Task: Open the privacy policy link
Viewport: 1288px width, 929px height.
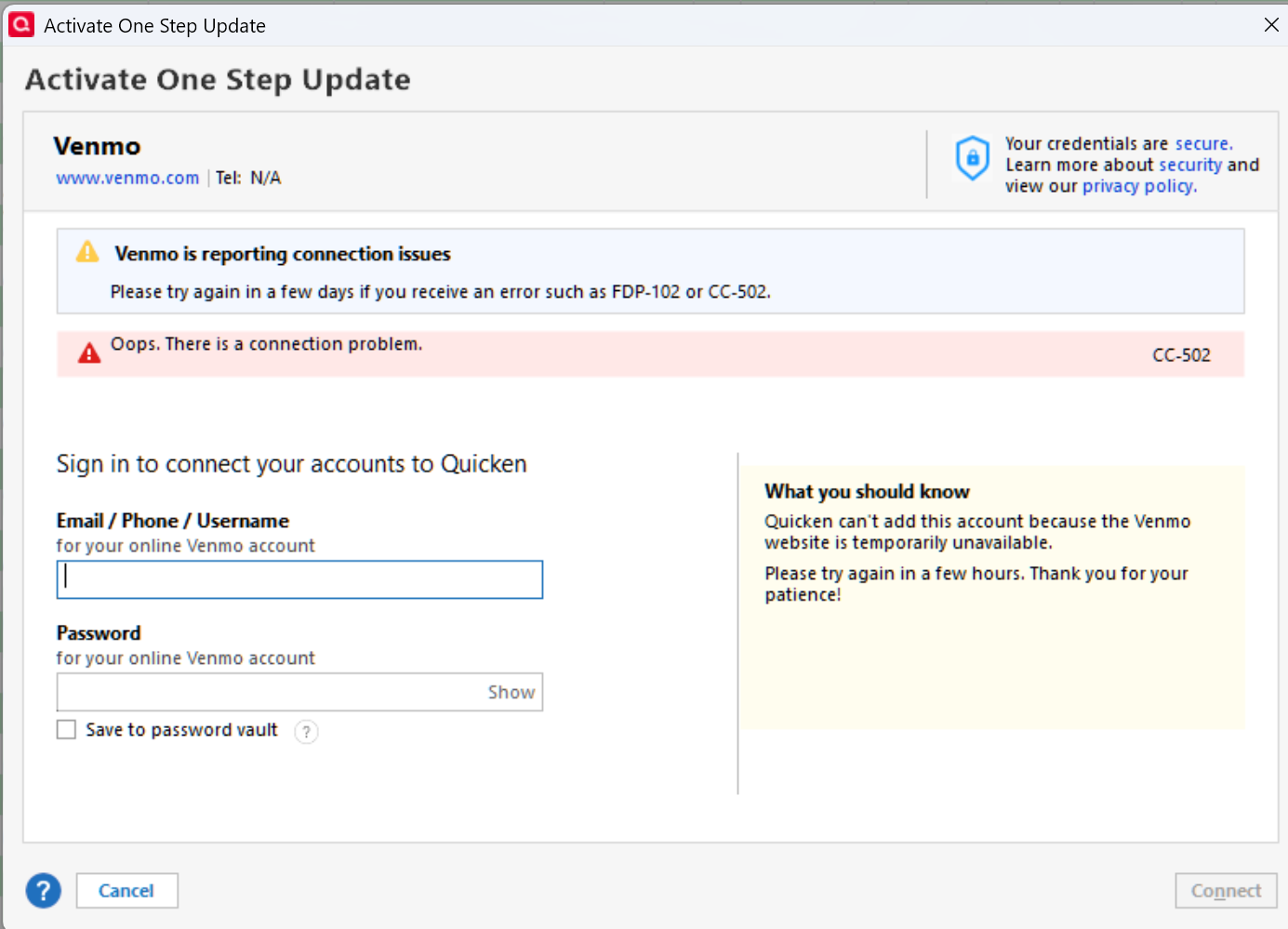Action: (x=1139, y=186)
